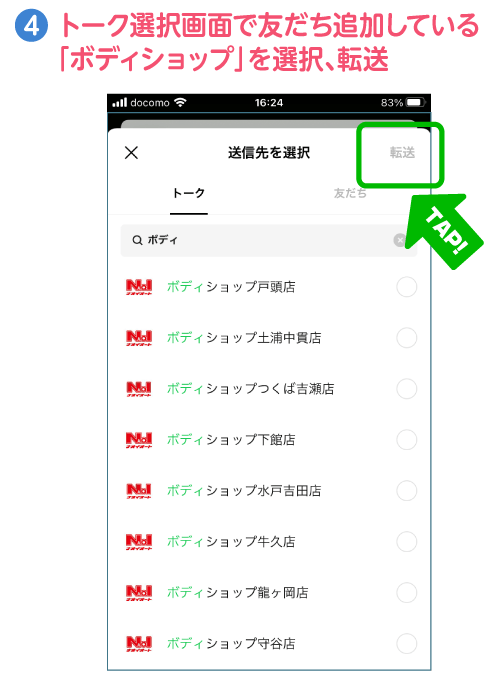Screen dimensions: 500x698
Task: Select radio button for ボディショップ下館店
Action: coord(407,440)
